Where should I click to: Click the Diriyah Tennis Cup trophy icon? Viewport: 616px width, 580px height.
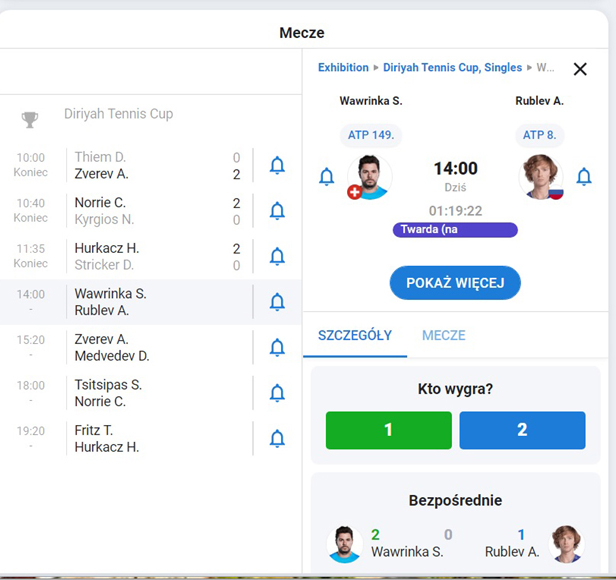[x=30, y=120]
